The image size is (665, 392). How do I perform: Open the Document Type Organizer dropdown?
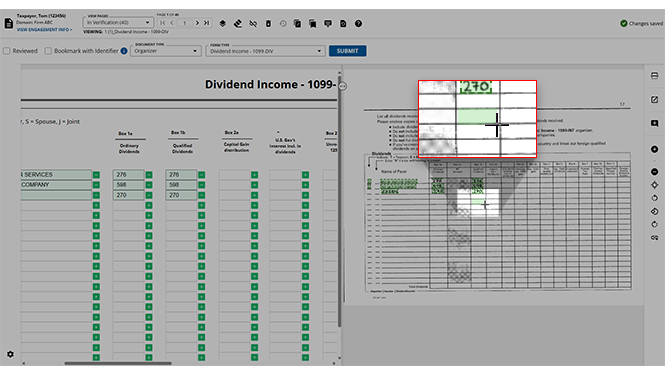[165, 51]
